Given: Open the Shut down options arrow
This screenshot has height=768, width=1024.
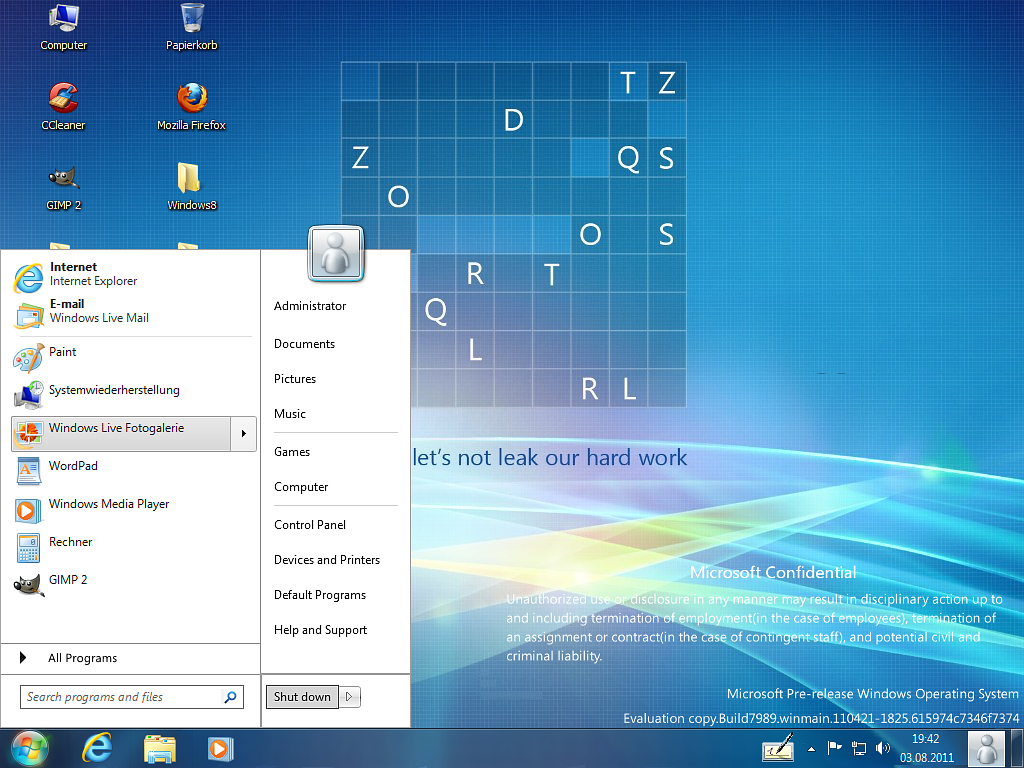Looking at the screenshot, I should [x=347, y=696].
